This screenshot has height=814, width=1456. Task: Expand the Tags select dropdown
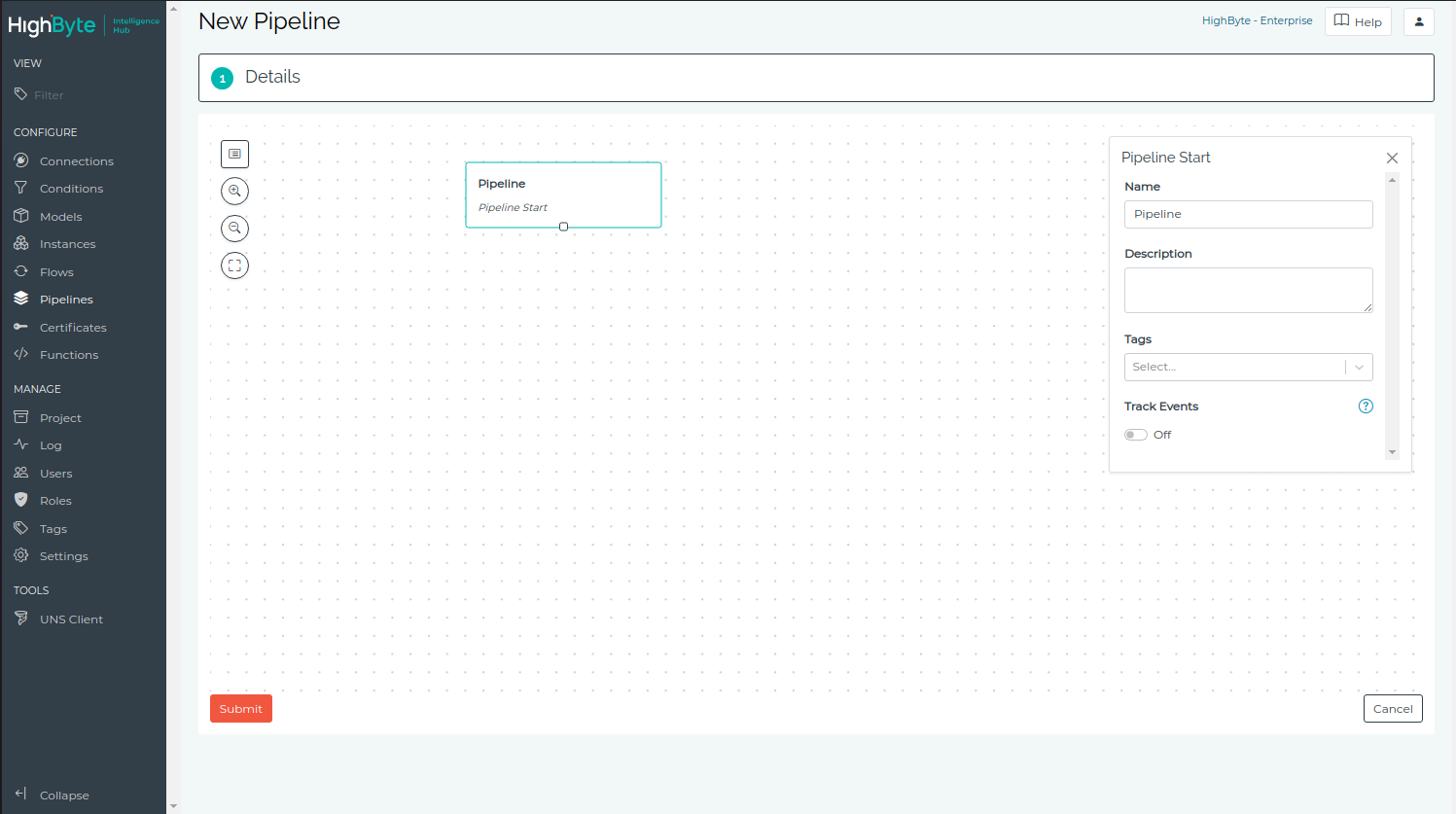[x=1359, y=367]
